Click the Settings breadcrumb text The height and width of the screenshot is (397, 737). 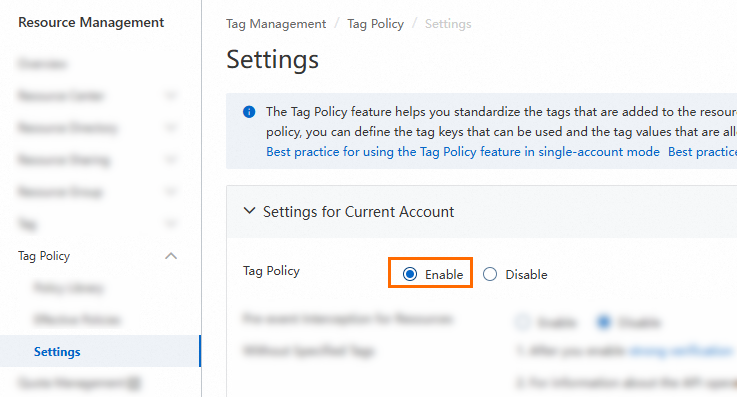(448, 24)
